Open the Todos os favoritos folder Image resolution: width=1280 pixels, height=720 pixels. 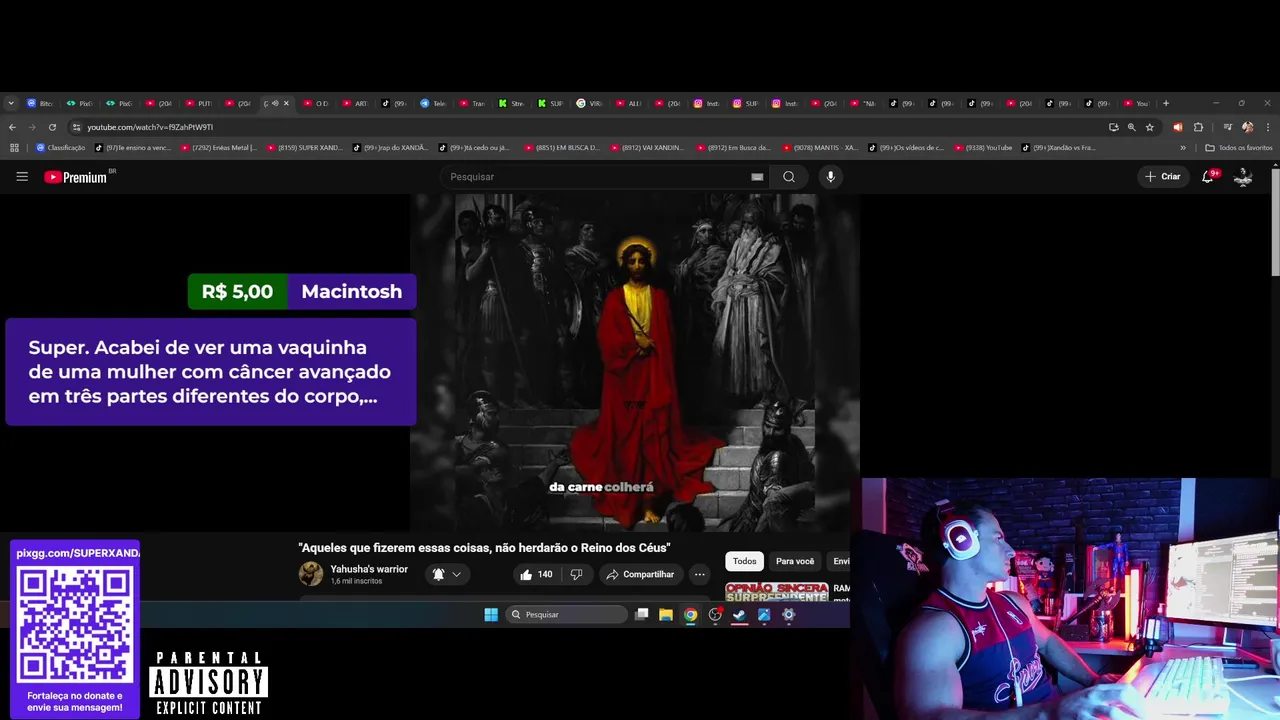[x=1239, y=148]
